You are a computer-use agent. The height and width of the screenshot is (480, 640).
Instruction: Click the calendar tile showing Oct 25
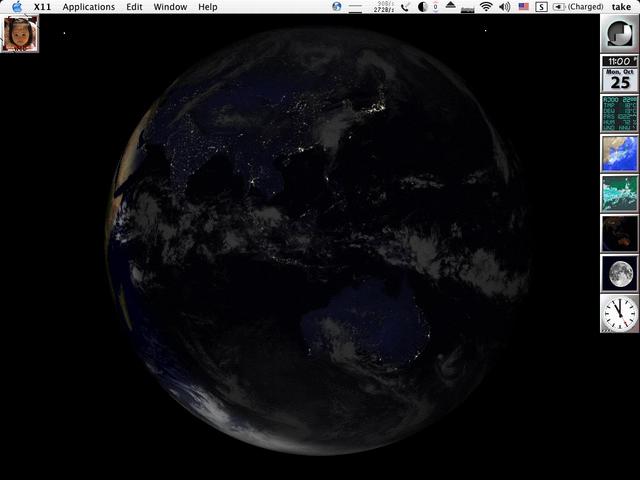(619, 81)
